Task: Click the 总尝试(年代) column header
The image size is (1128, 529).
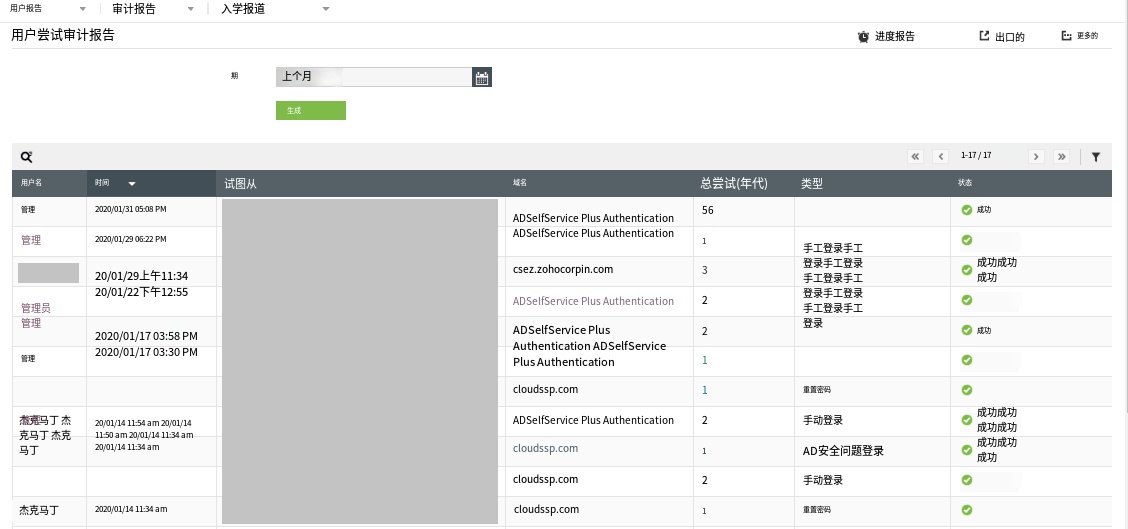Action: click(x=733, y=184)
